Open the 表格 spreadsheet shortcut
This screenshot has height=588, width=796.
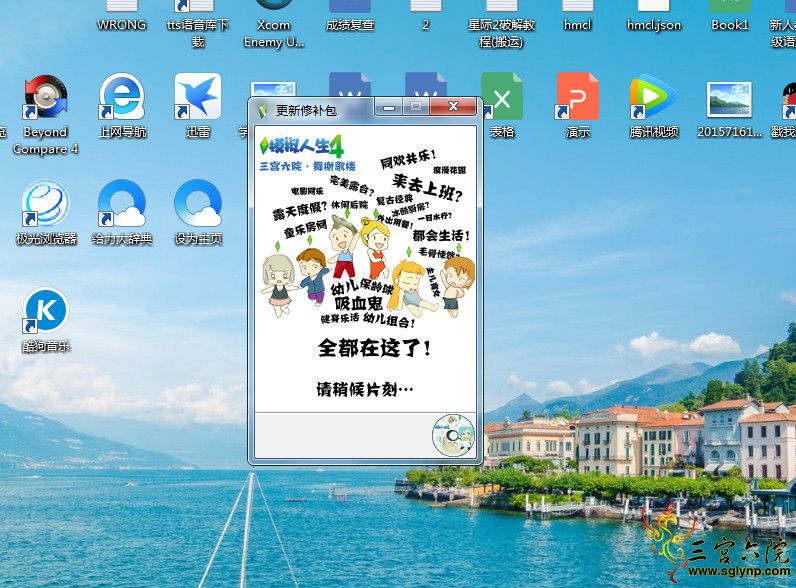502,106
